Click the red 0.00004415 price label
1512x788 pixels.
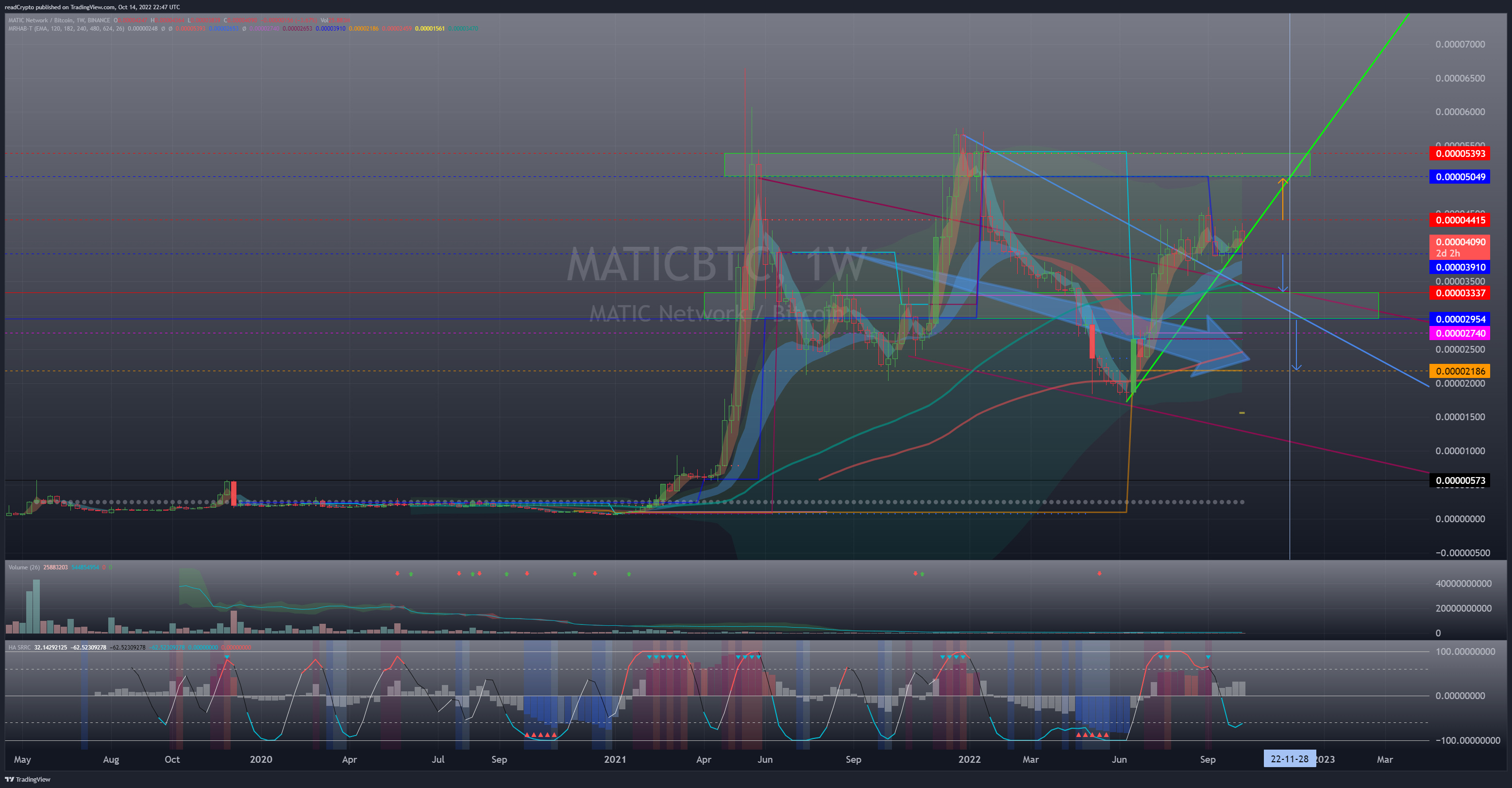tap(1461, 220)
